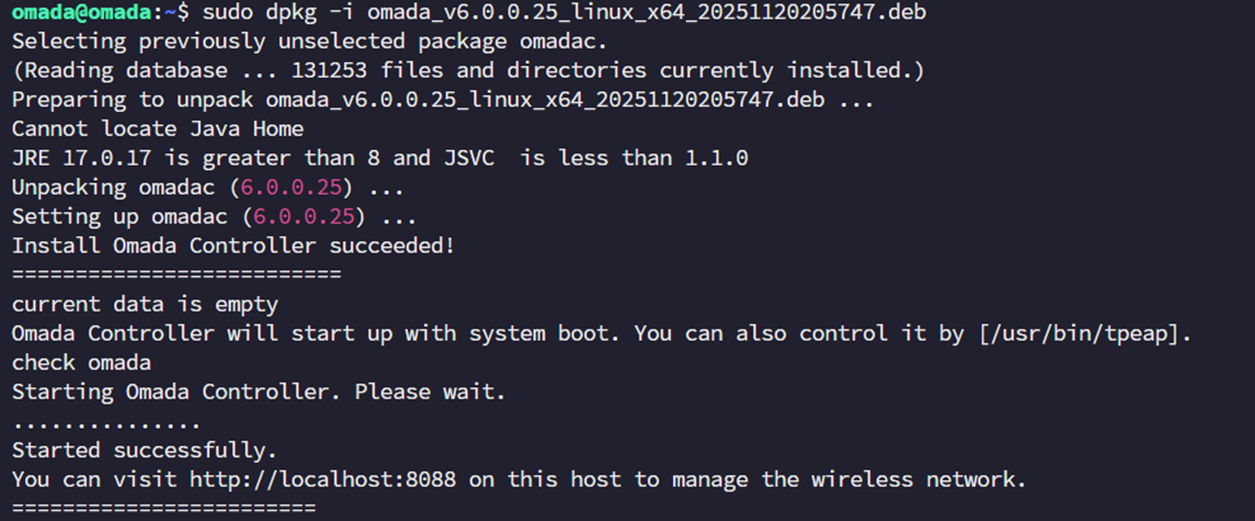
Task: Click 'Selecting previously unselected package omadac.' line
Action: 309,42
